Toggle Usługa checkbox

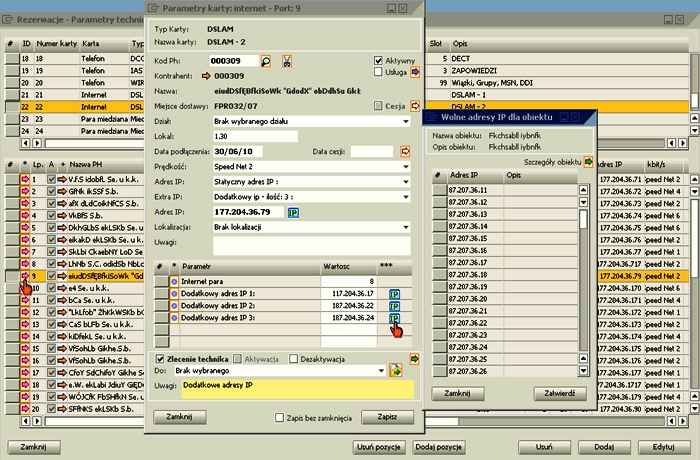pos(378,72)
